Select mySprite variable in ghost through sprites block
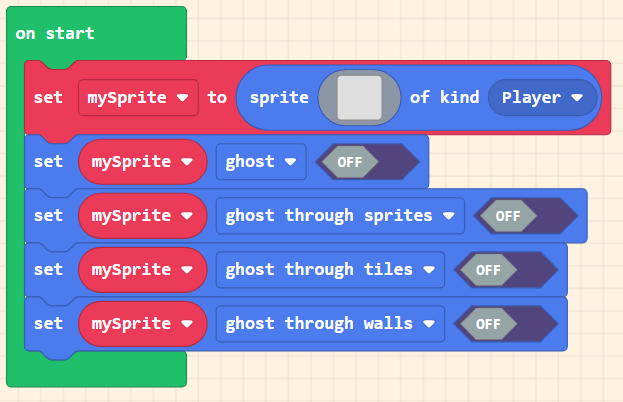 141,215
